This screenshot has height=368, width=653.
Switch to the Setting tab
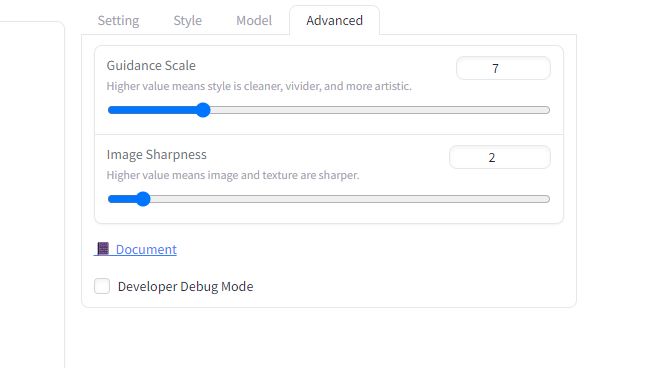coord(118,20)
